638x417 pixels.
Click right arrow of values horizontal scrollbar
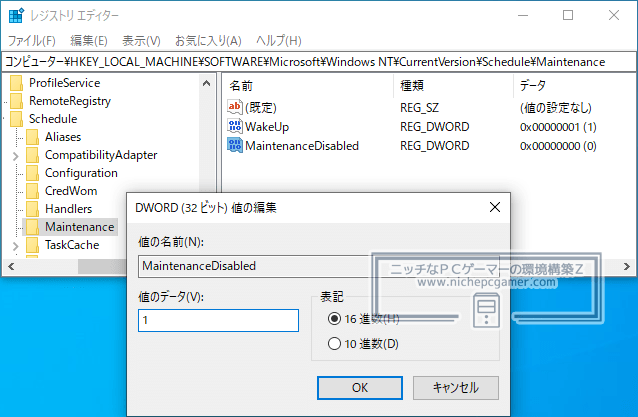point(627,266)
